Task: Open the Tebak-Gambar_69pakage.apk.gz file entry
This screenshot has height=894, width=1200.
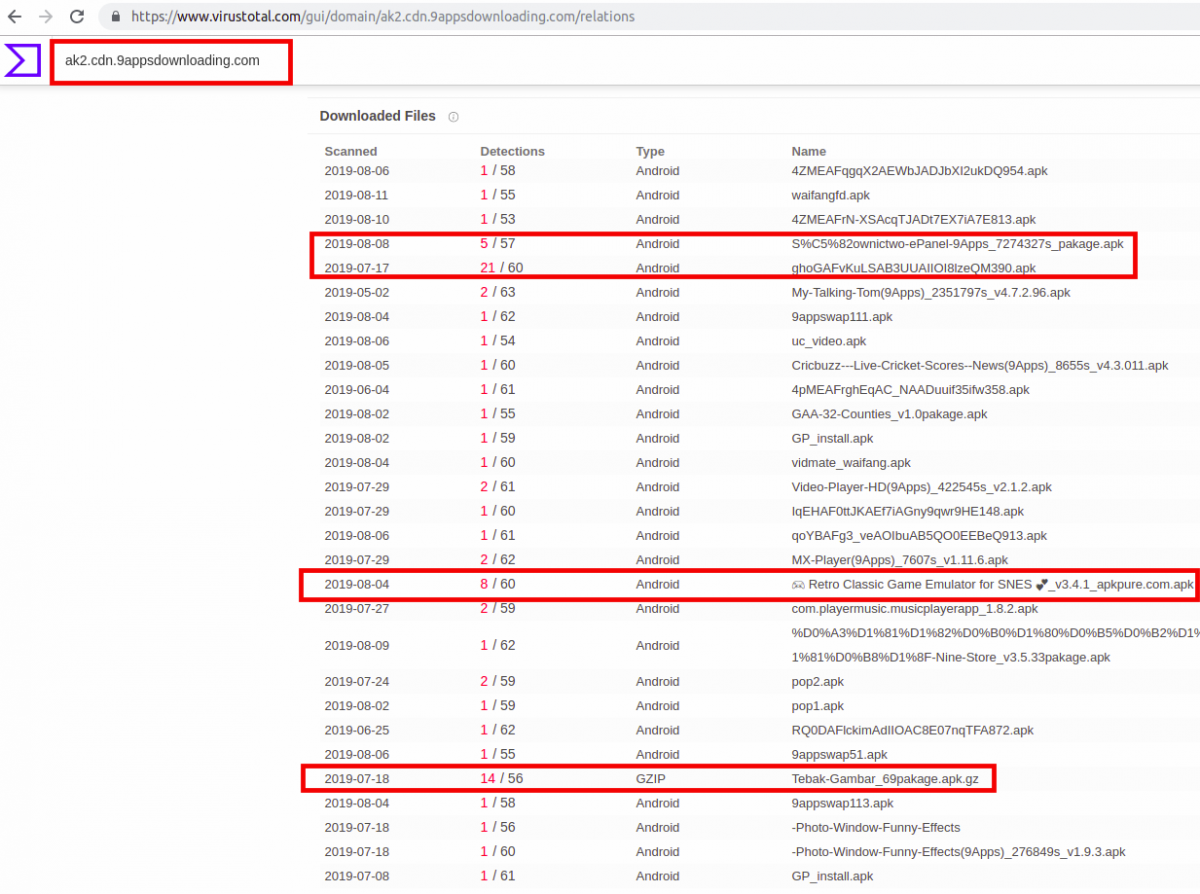Action: pos(885,778)
